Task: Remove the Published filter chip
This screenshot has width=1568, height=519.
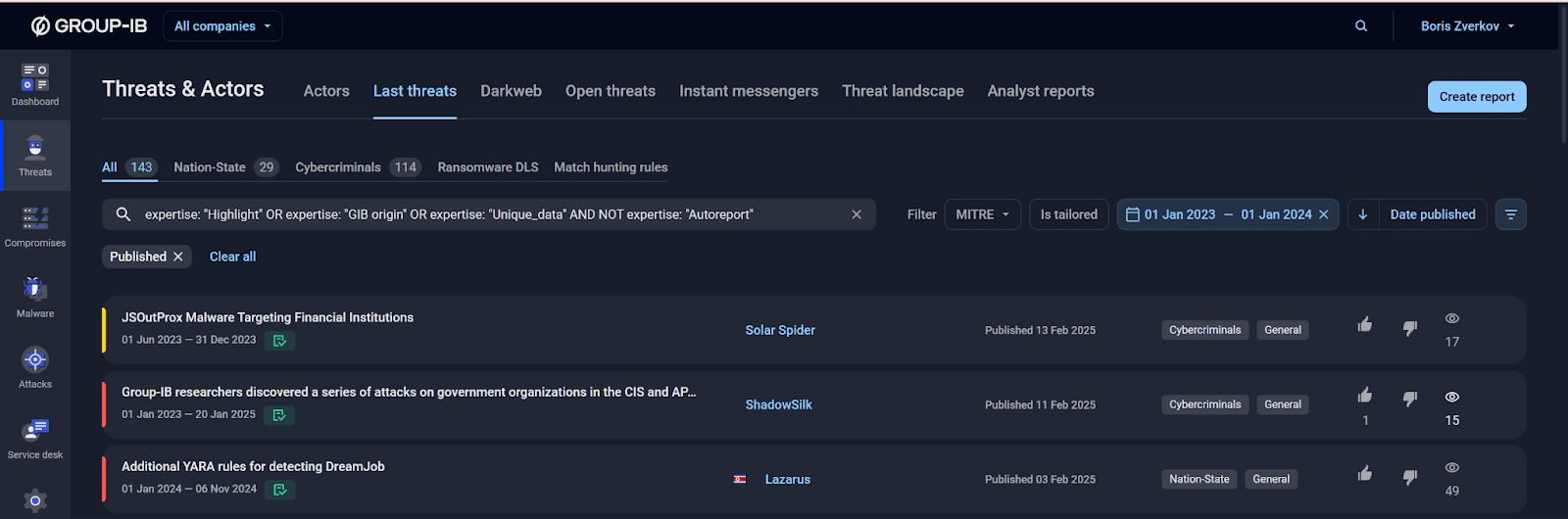Action: 178,257
